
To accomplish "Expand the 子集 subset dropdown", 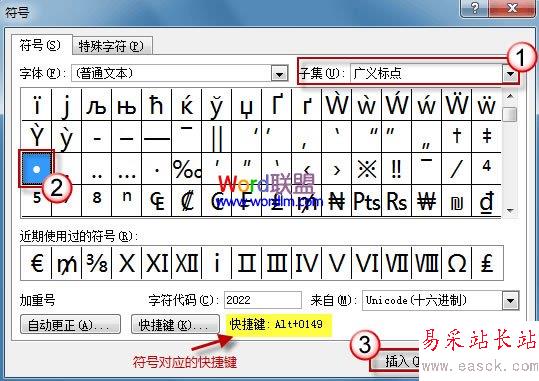I will tap(510, 74).
